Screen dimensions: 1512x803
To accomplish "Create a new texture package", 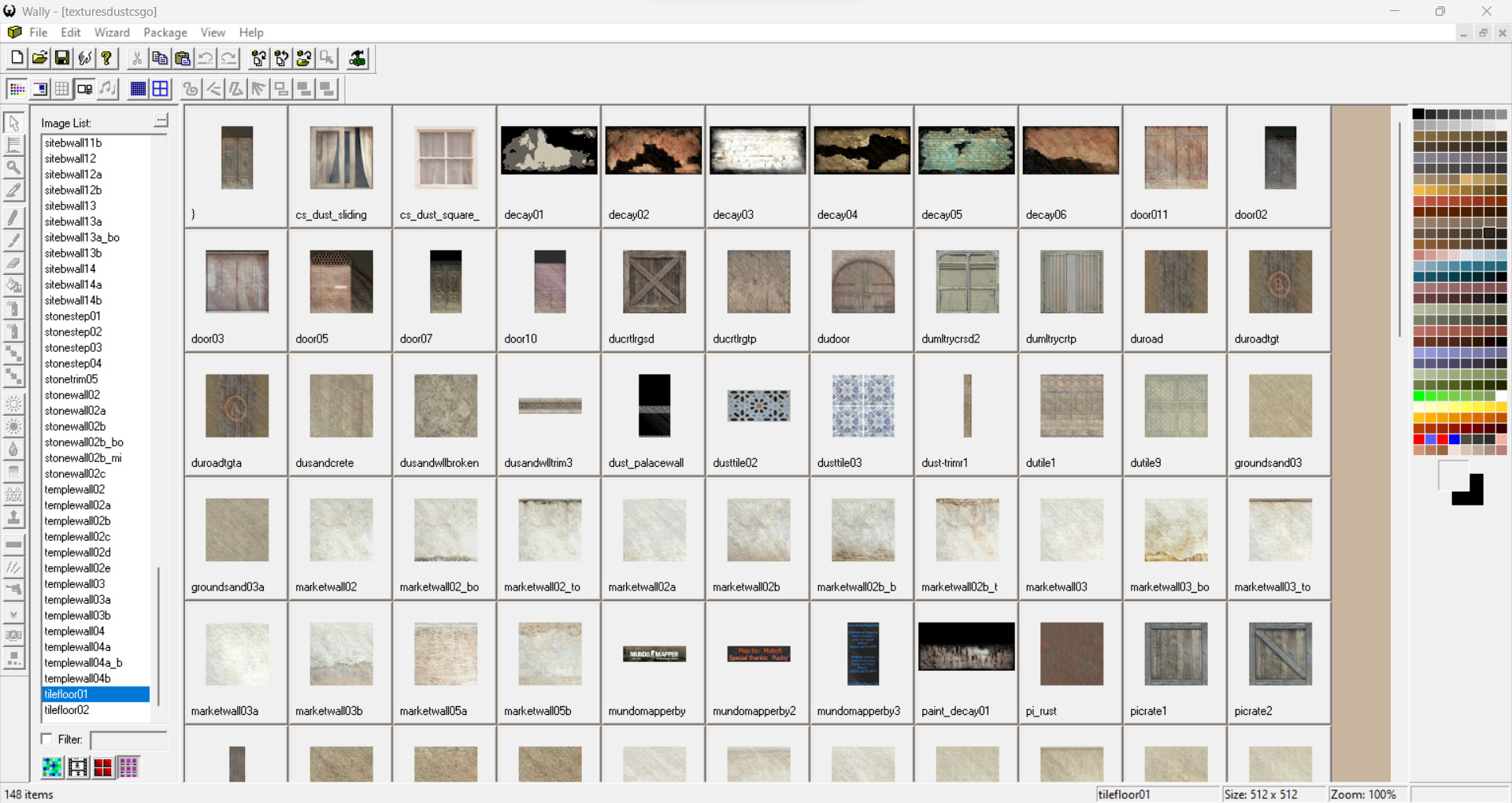I will pos(16,57).
